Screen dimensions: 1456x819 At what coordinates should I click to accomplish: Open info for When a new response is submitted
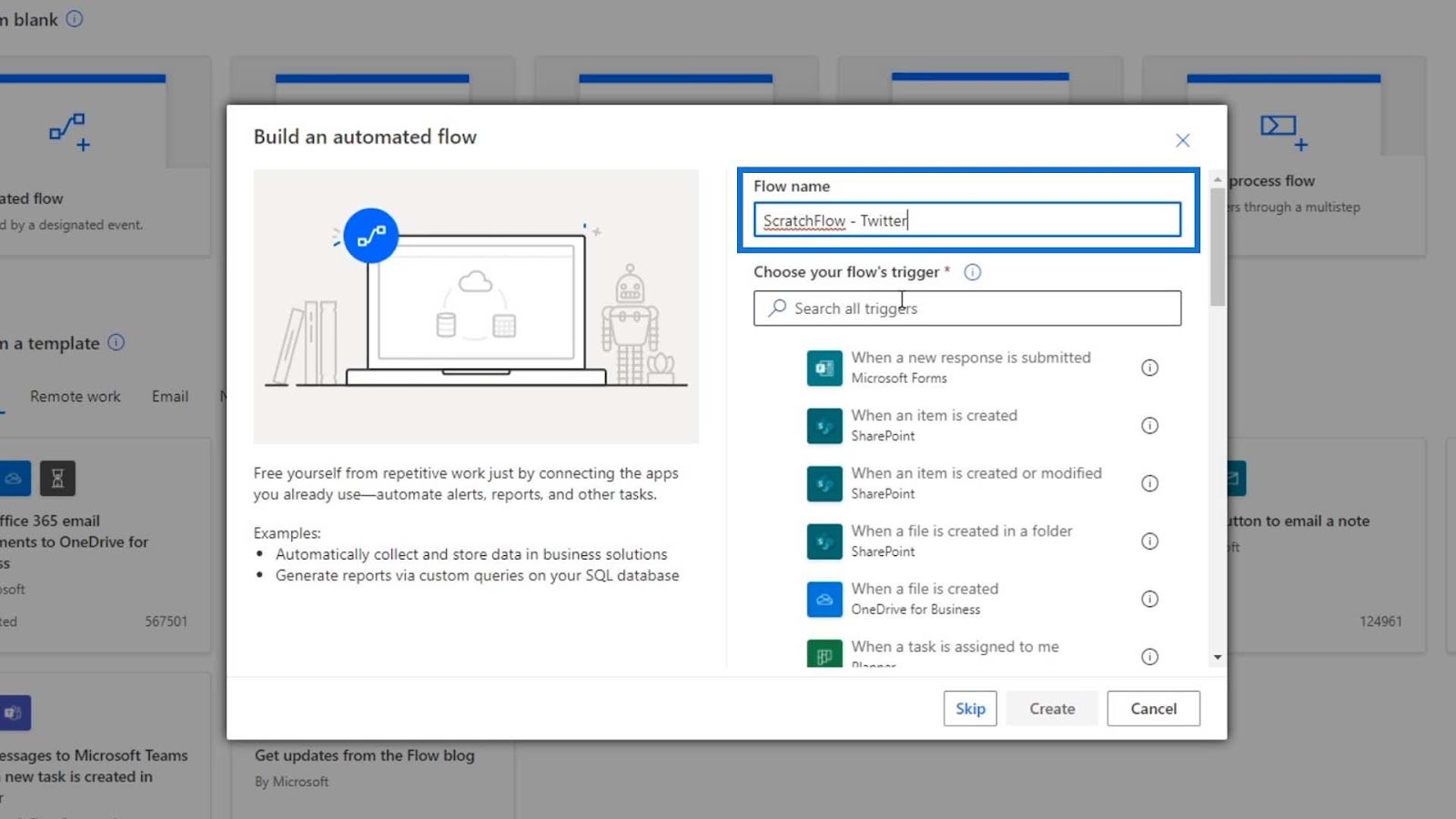coord(1150,368)
